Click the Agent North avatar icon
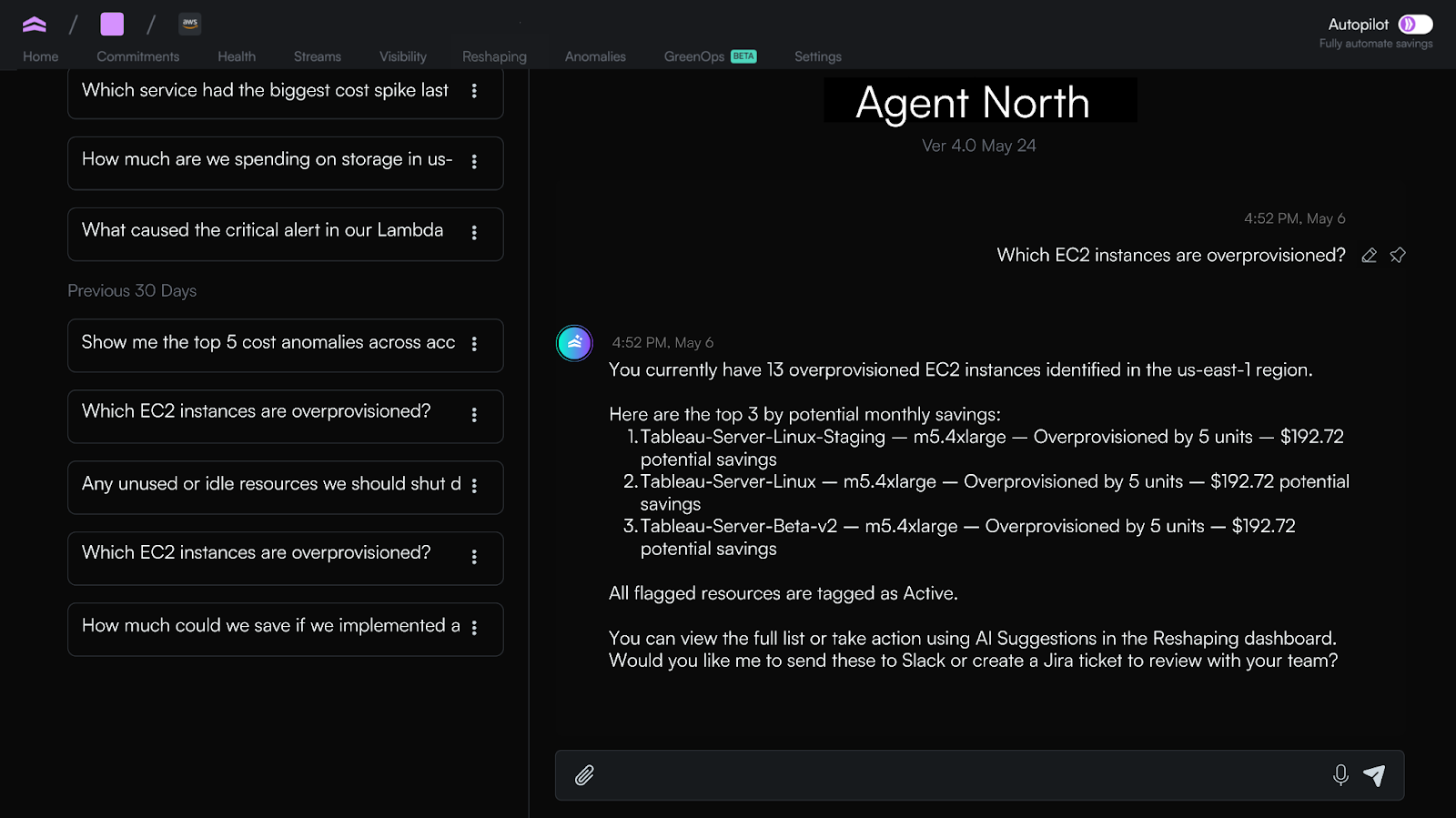The height and width of the screenshot is (818, 1456). 574,343
